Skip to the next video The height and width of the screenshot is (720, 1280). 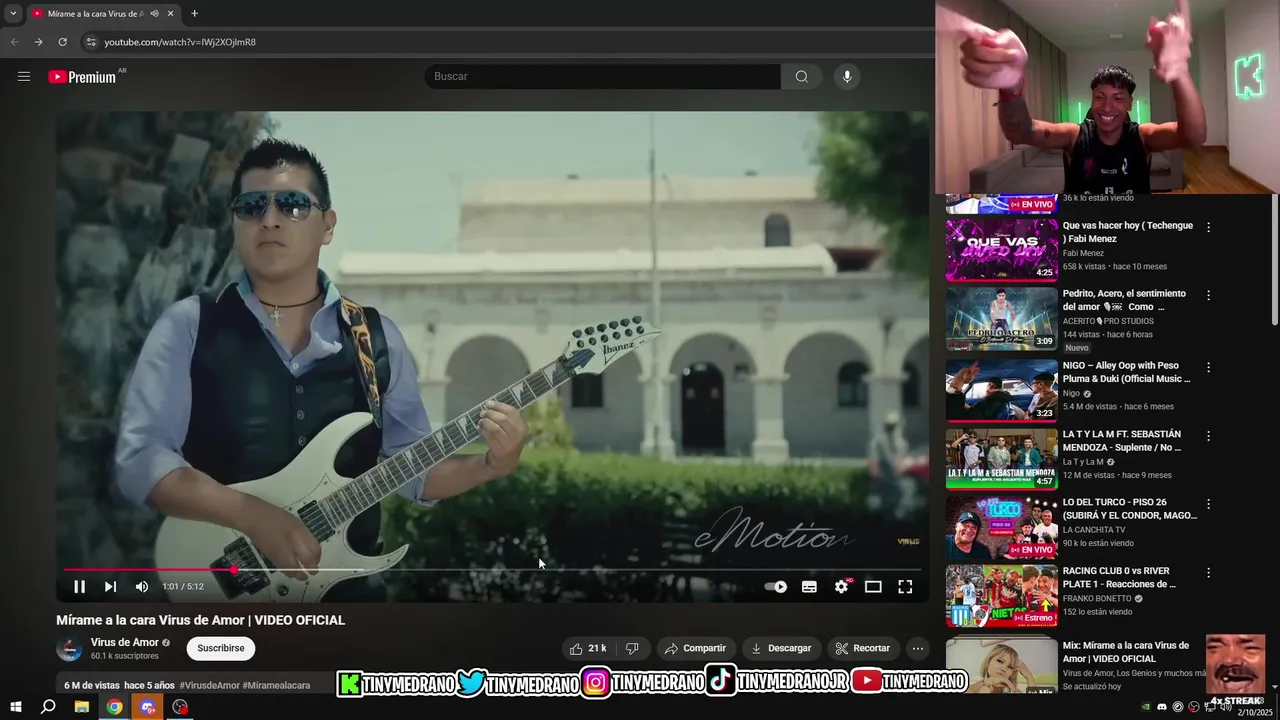tap(110, 587)
